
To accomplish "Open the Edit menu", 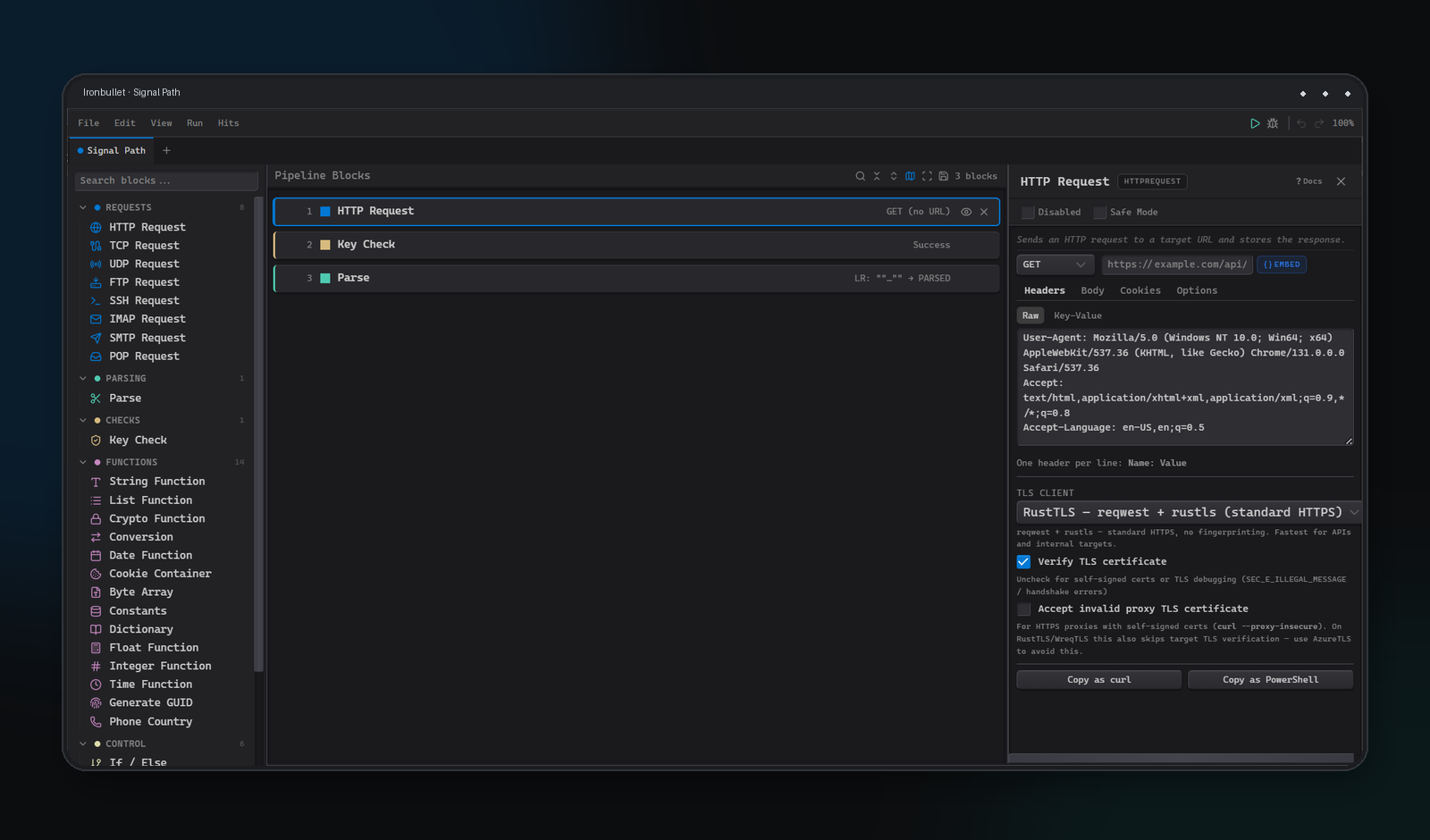I will pyautogui.click(x=124, y=123).
